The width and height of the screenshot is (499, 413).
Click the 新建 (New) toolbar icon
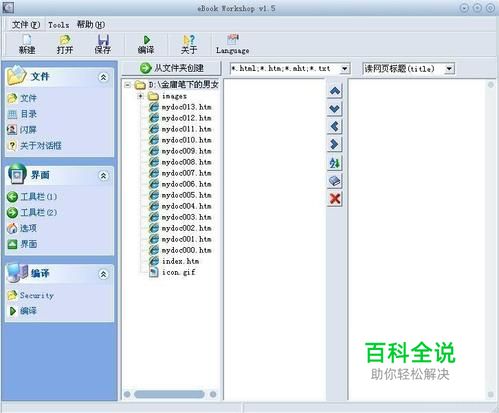[27, 44]
